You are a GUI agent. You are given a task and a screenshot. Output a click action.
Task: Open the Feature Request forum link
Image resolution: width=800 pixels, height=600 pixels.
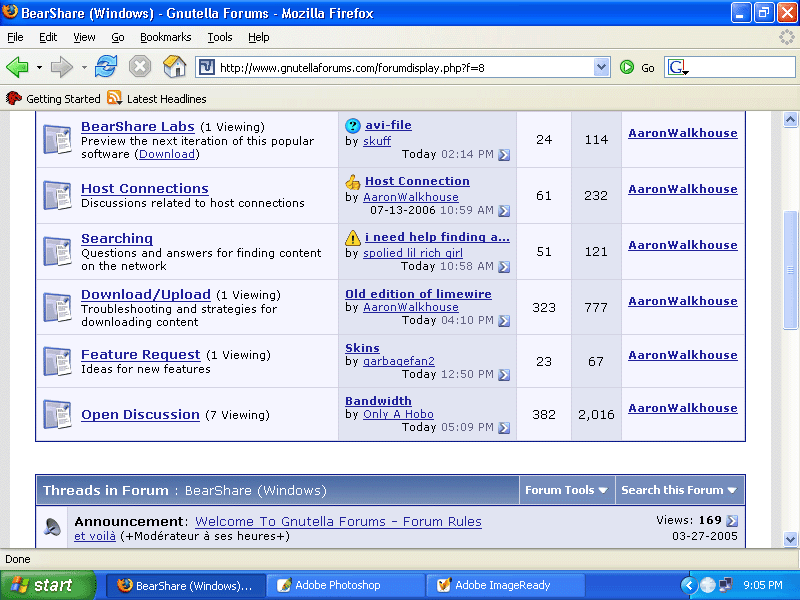tap(141, 354)
